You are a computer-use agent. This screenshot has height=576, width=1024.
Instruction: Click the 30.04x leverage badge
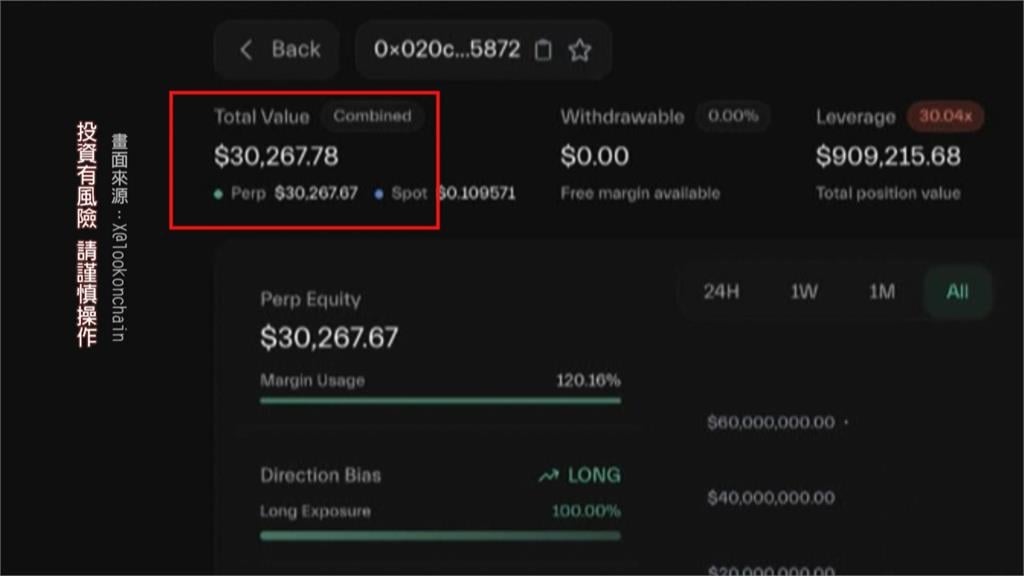945,116
